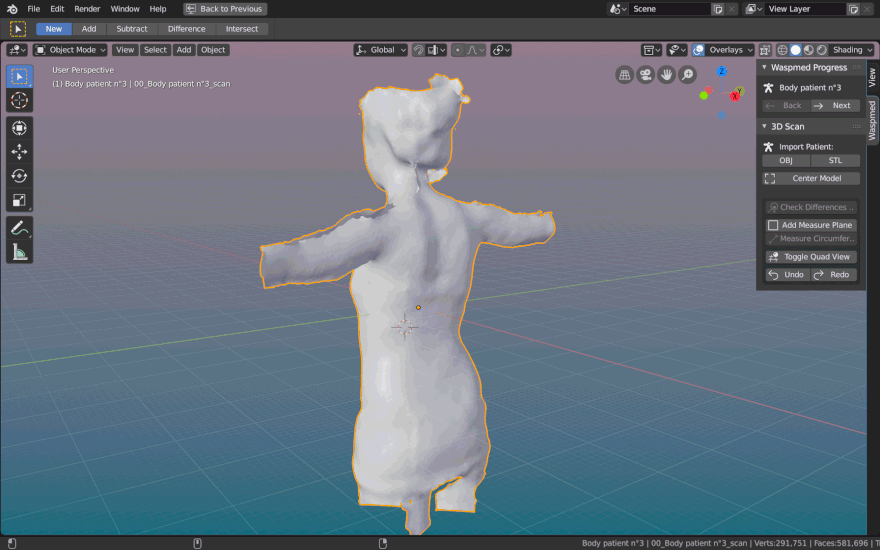Click the blue Z axis gizmo ball
This screenshot has height=550, width=880.
point(722,71)
